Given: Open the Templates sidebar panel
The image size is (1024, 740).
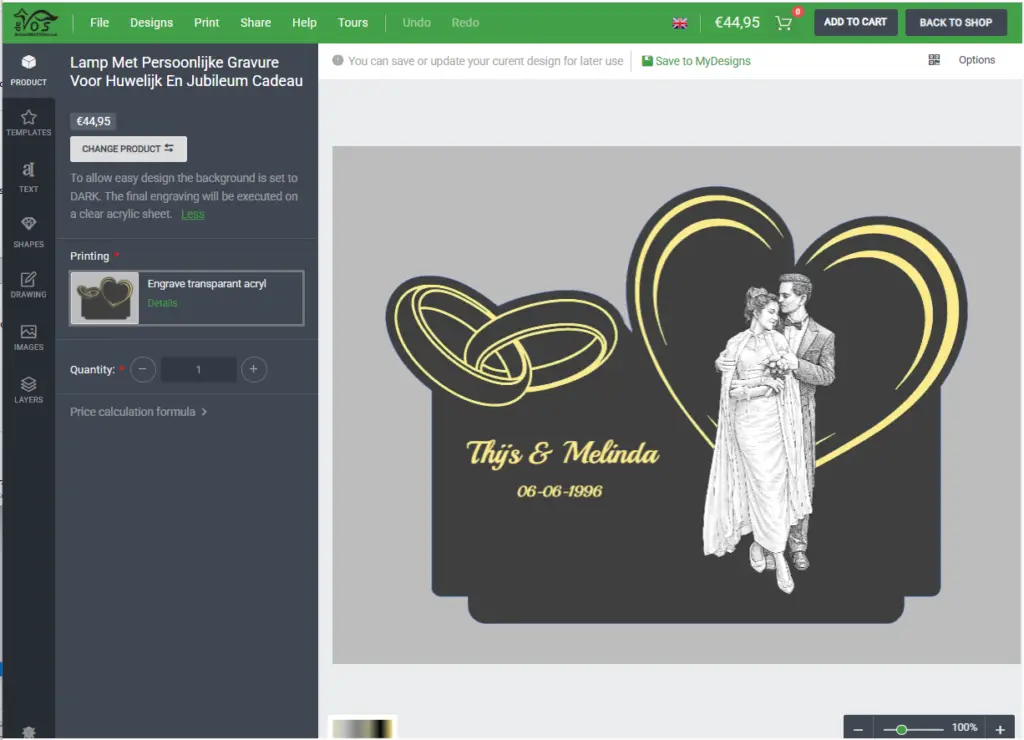Looking at the screenshot, I should [28, 123].
